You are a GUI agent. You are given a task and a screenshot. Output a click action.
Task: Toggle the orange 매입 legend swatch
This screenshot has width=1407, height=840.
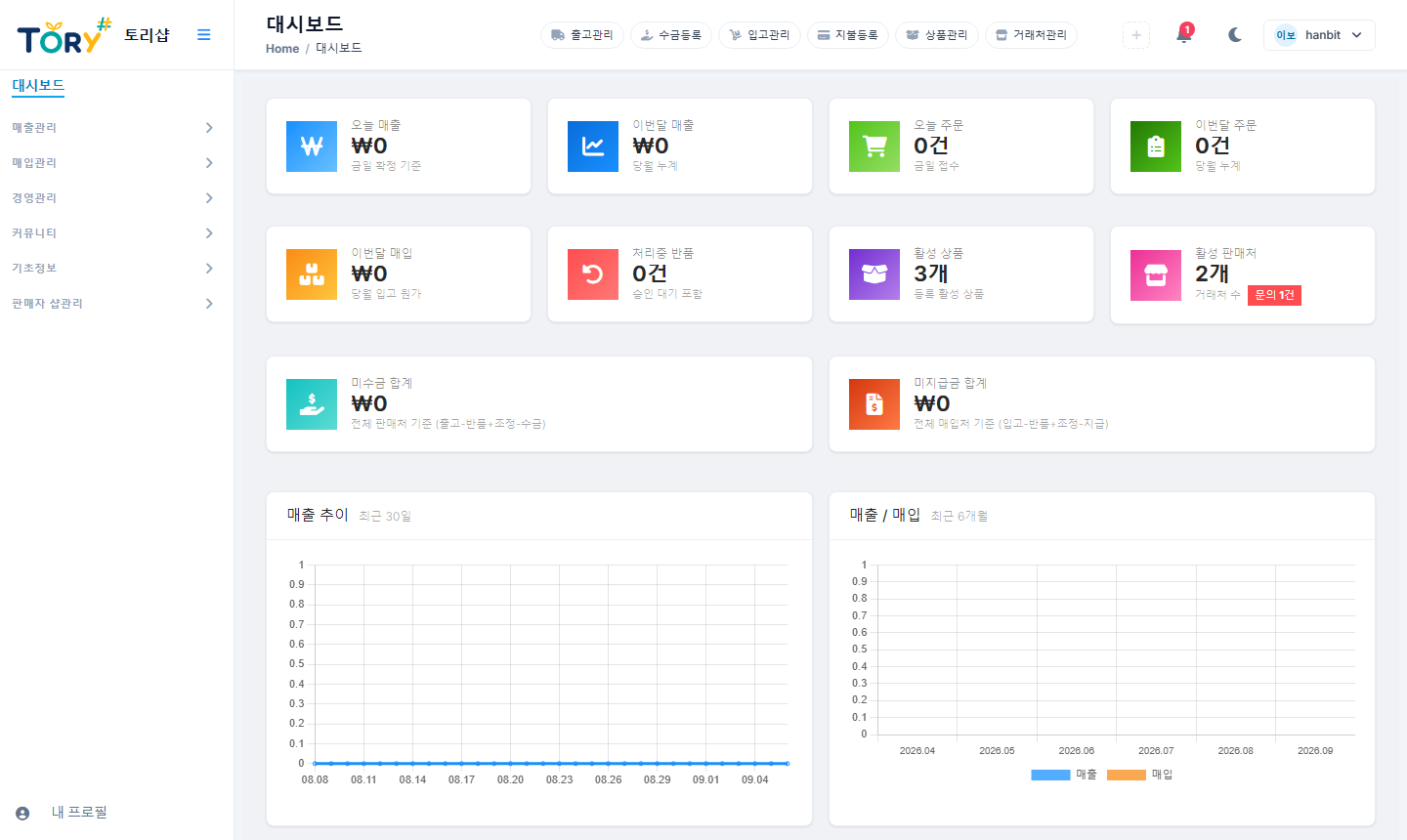click(x=1127, y=775)
